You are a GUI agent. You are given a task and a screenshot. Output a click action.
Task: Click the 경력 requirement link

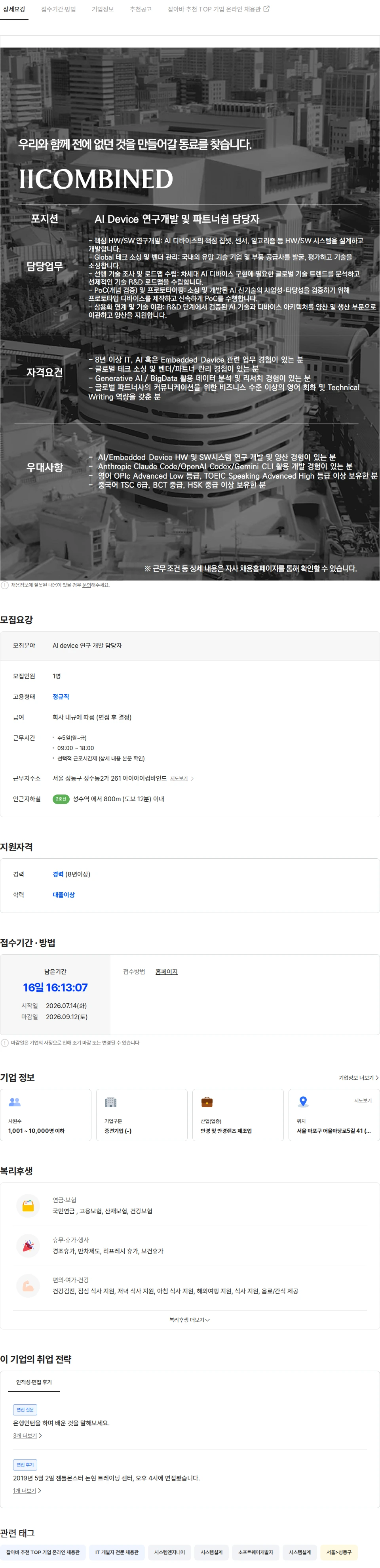[x=58, y=874]
